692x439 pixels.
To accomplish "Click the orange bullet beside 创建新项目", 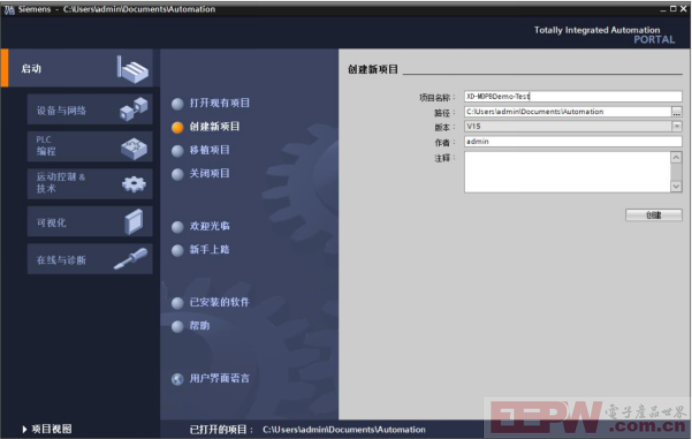I will [x=177, y=127].
